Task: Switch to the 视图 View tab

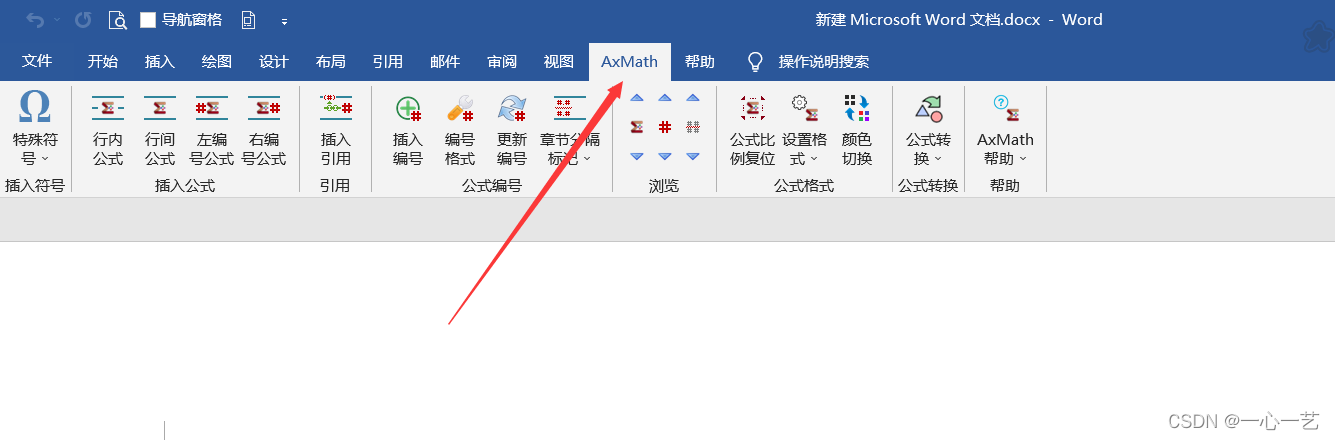Action: click(559, 61)
